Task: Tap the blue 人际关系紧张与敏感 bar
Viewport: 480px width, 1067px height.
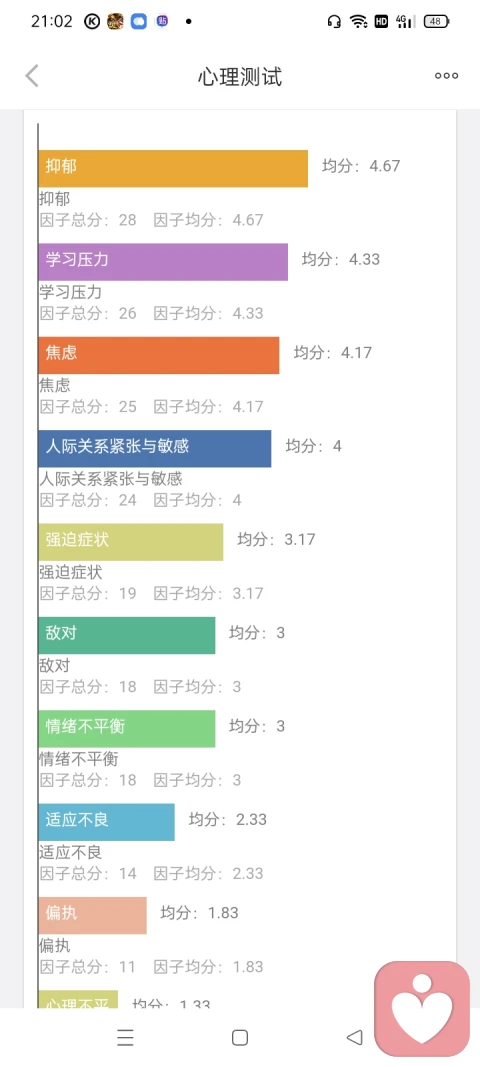Action: [x=155, y=448]
